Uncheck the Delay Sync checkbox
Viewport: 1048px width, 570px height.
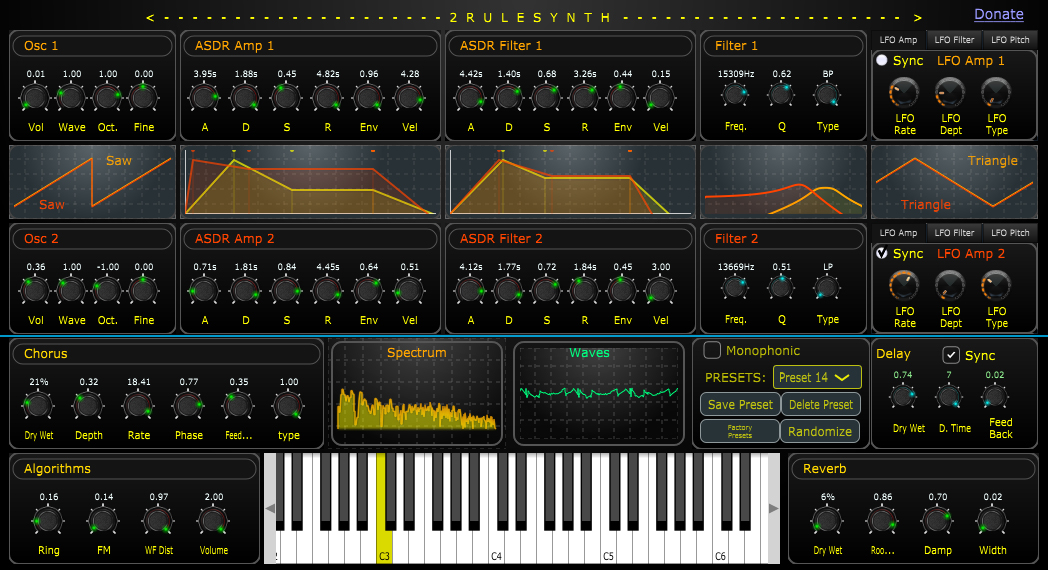point(950,355)
